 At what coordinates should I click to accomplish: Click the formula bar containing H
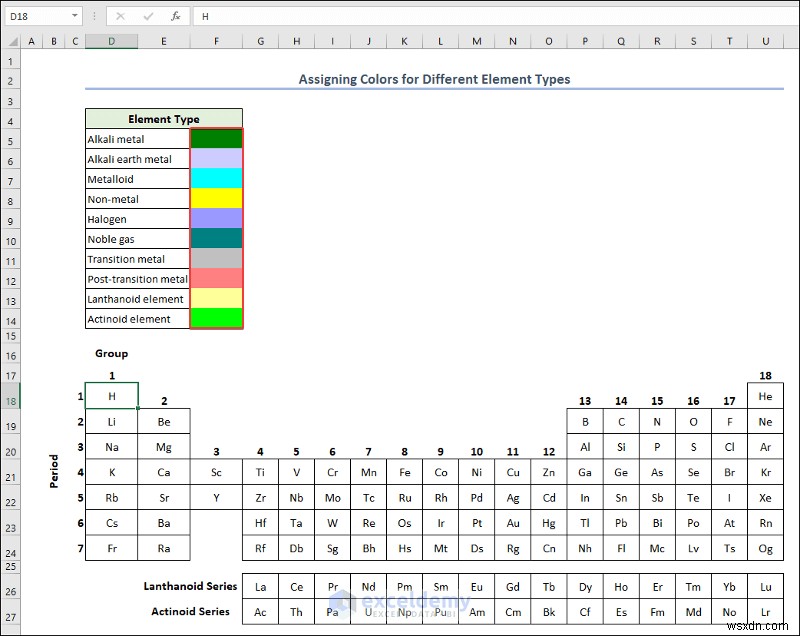pyautogui.click(x=495, y=16)
